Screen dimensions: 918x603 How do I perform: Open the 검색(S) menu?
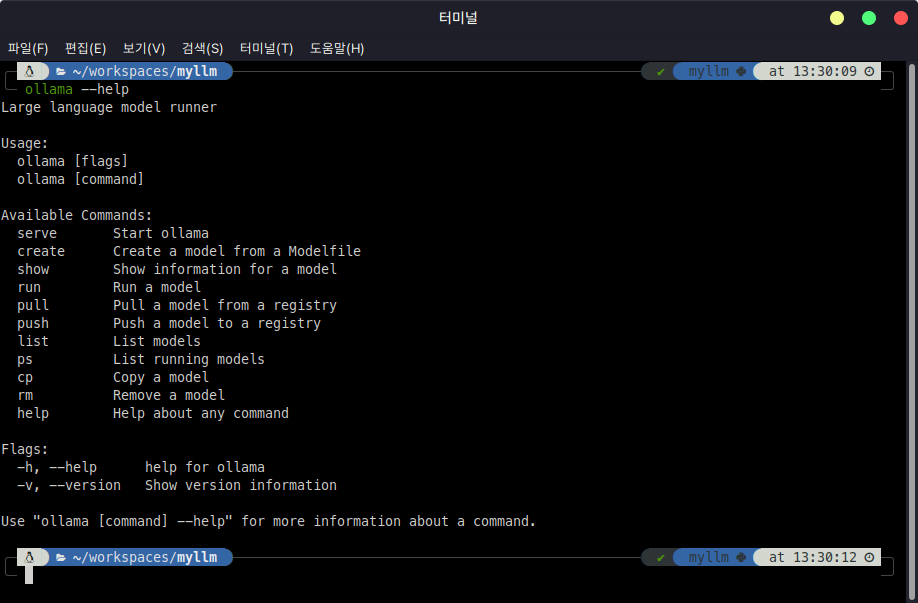(203, 49)
